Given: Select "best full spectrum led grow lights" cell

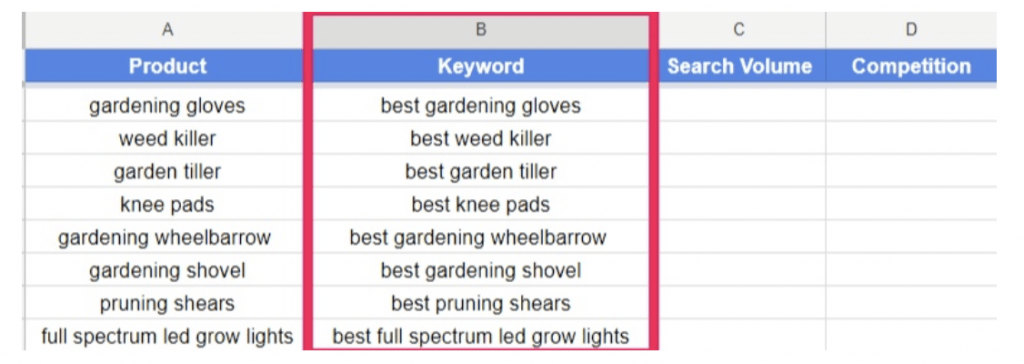Looking at the screenshot, I should coord(481,336).
